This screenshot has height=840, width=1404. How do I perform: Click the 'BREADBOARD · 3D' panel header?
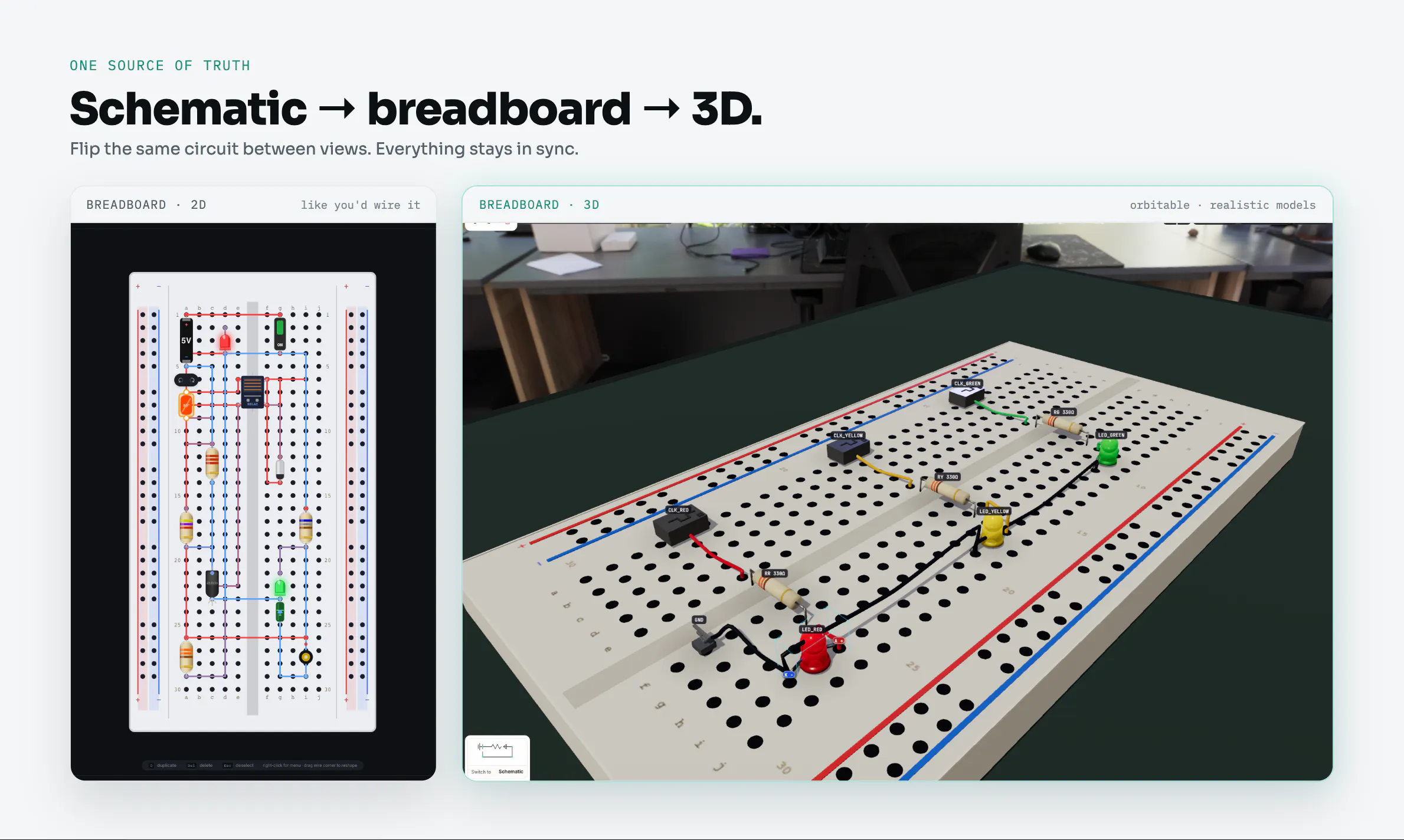(x=539, y=205)
